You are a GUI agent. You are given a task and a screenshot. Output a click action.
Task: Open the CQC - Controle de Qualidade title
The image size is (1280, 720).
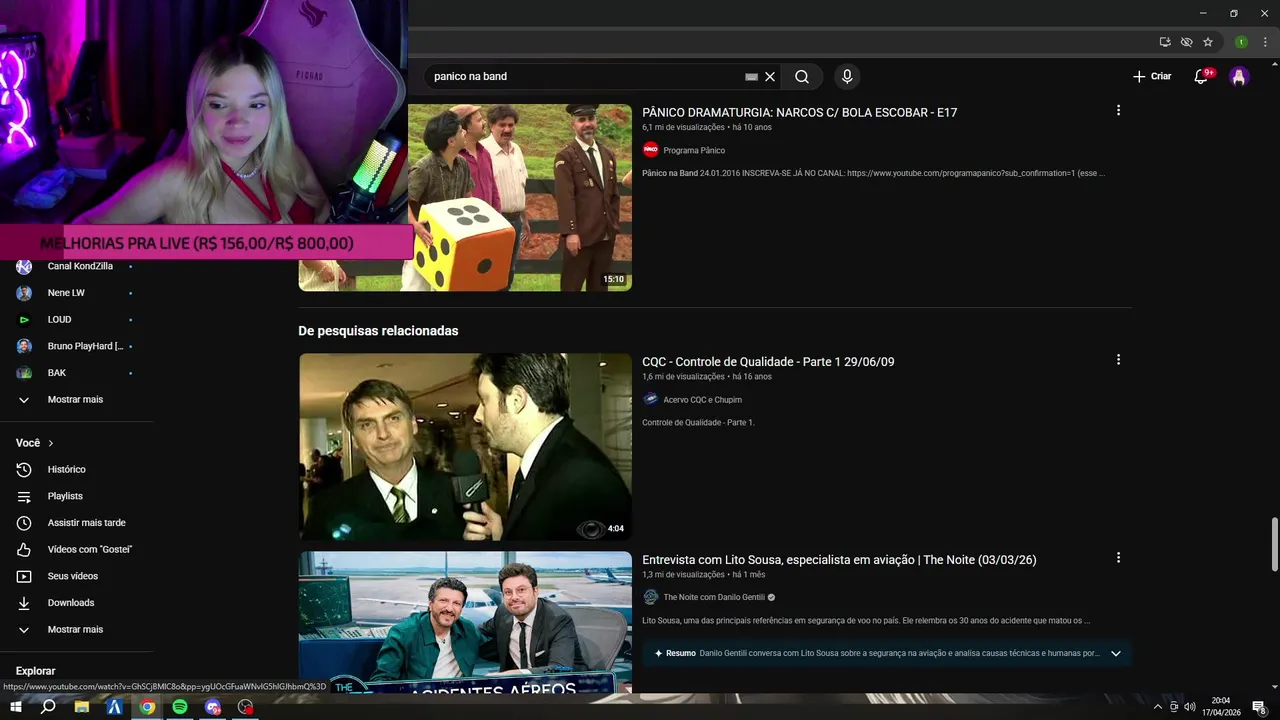768,362
